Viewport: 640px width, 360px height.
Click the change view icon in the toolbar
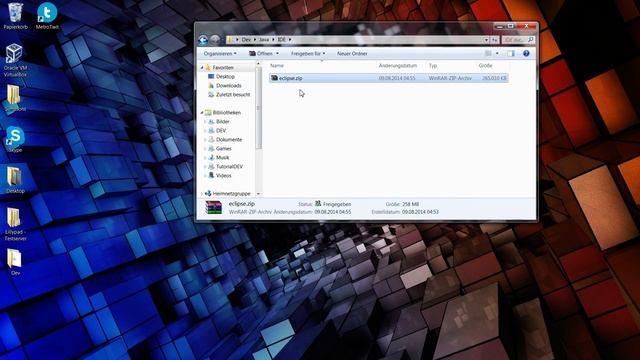tap(488, 53)
